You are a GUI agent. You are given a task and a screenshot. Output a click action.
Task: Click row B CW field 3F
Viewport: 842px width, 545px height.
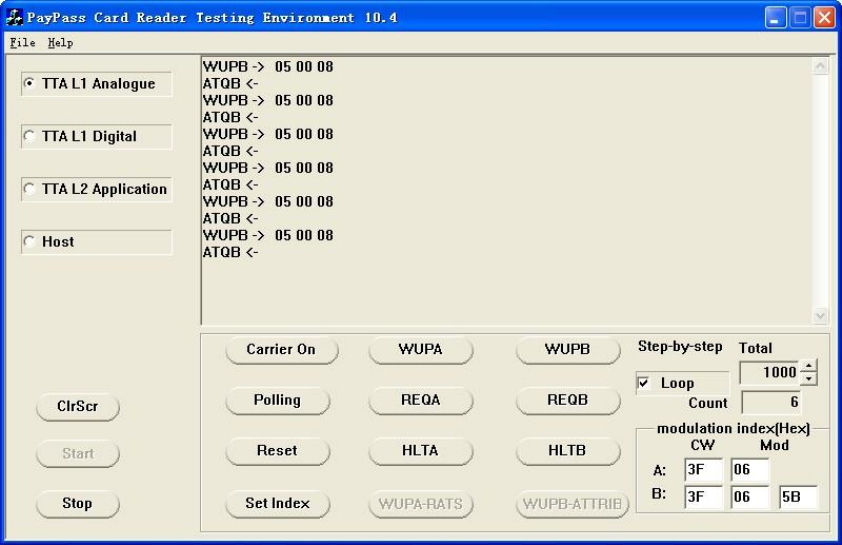[703, 497]
